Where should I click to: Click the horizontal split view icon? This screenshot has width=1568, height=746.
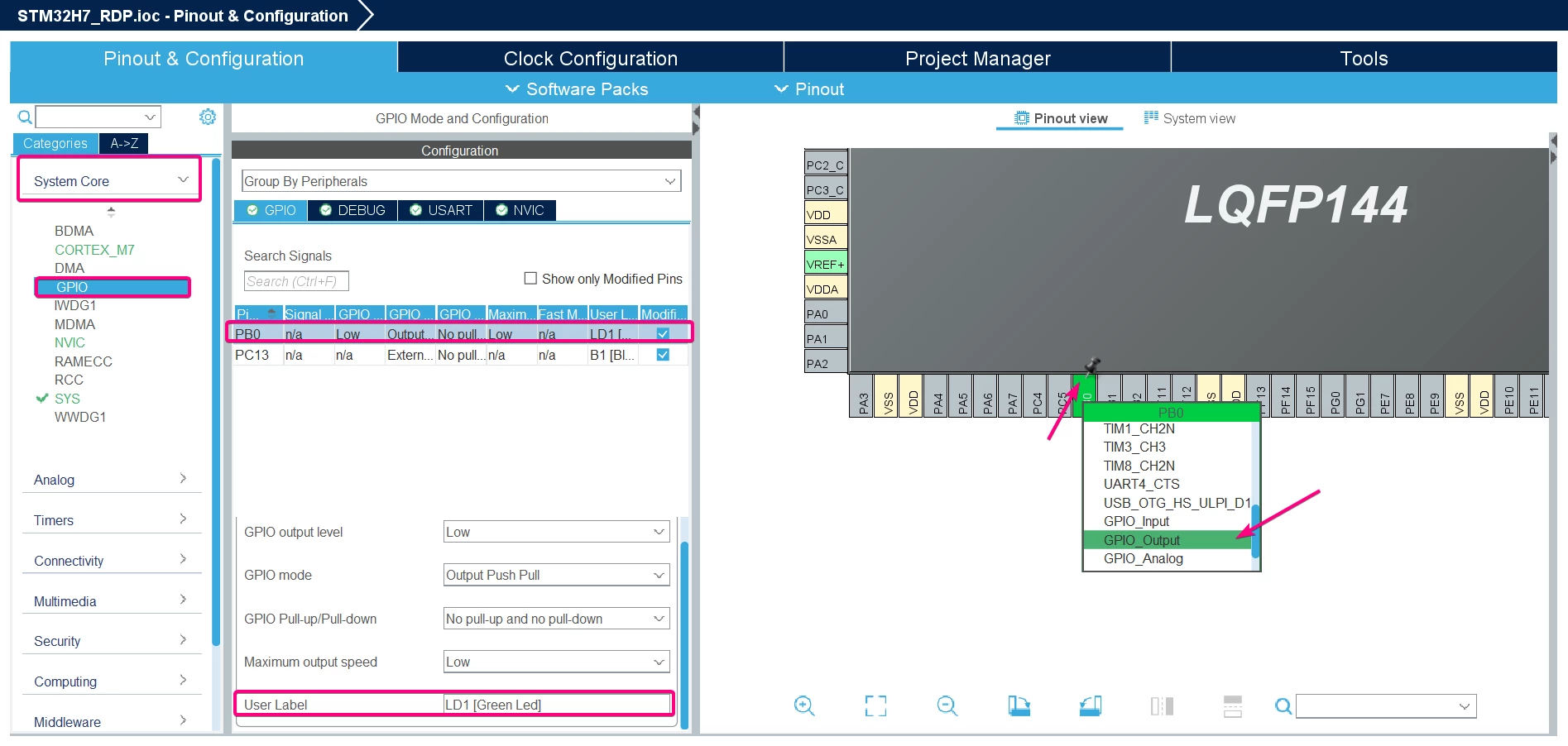(x=1233, y=705)
